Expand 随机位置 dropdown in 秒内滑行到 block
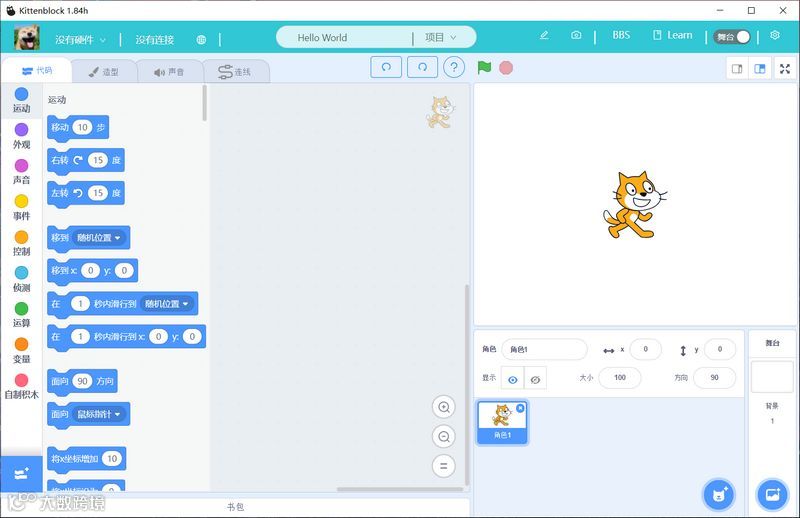The width and height of the screenshot is (800, 518). pyautogui.click(x=166, y=304)
